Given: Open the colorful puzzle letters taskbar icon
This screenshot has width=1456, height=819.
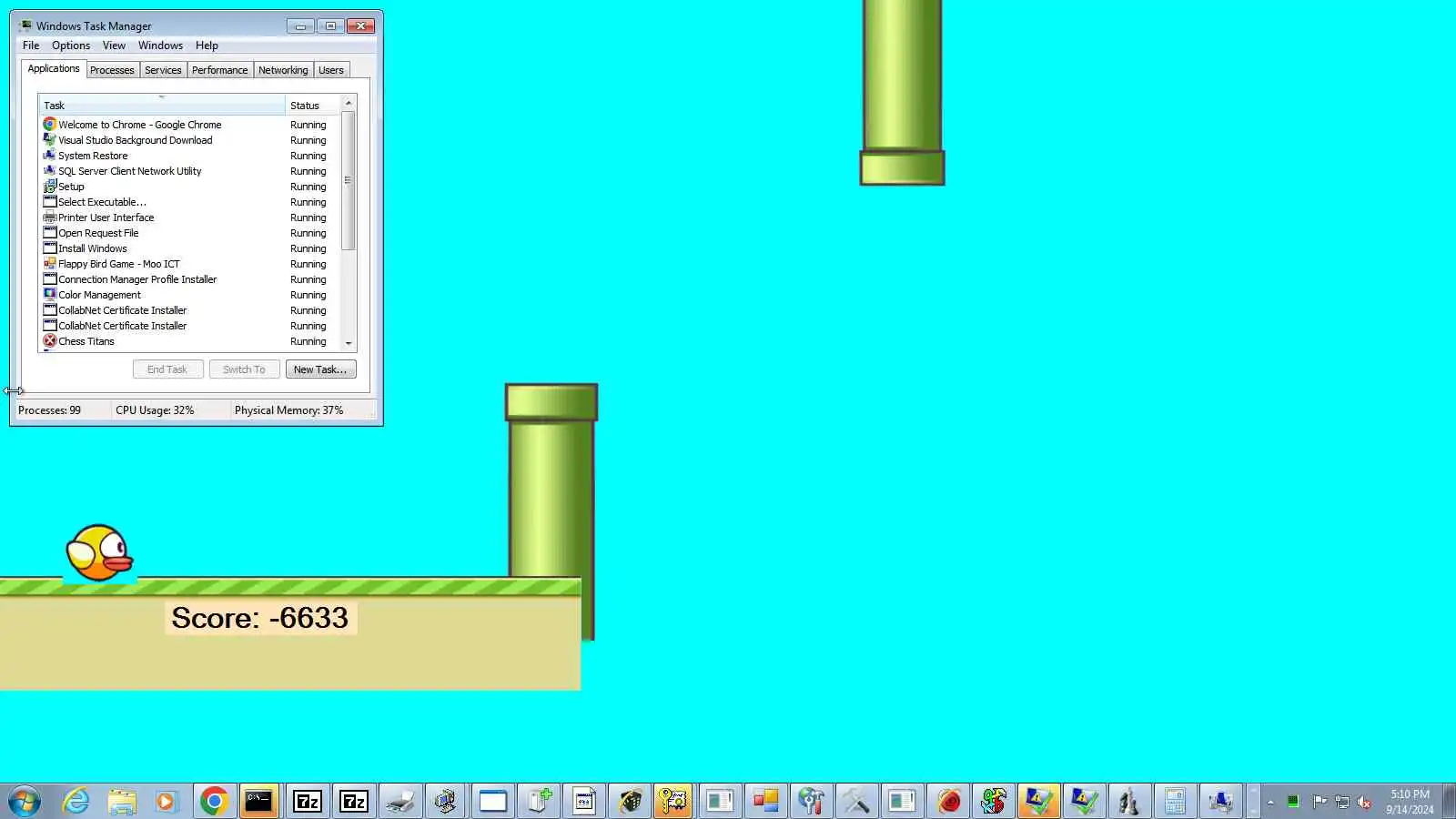Looking at the screenshot, I should (x=994, y=801).
